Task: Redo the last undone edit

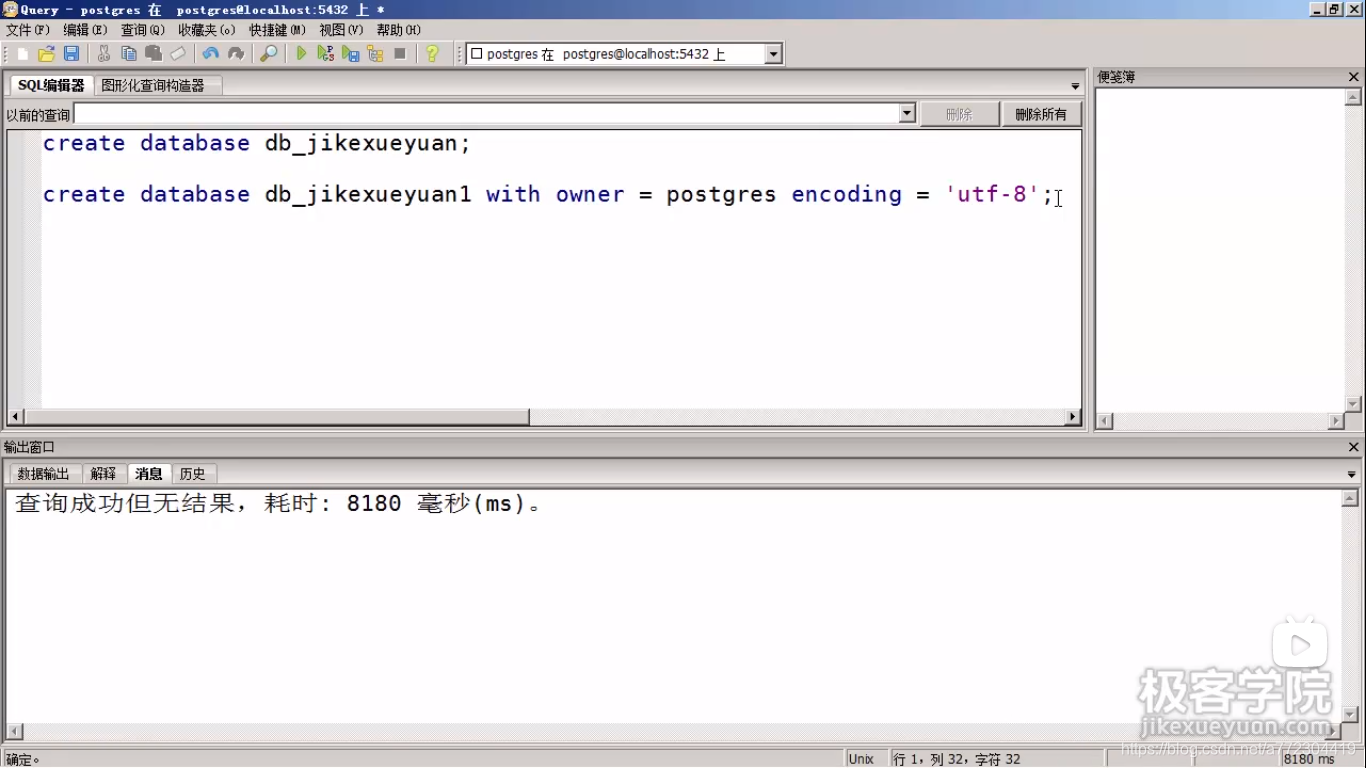Action: pyautogui.click(x=236, y=54)
